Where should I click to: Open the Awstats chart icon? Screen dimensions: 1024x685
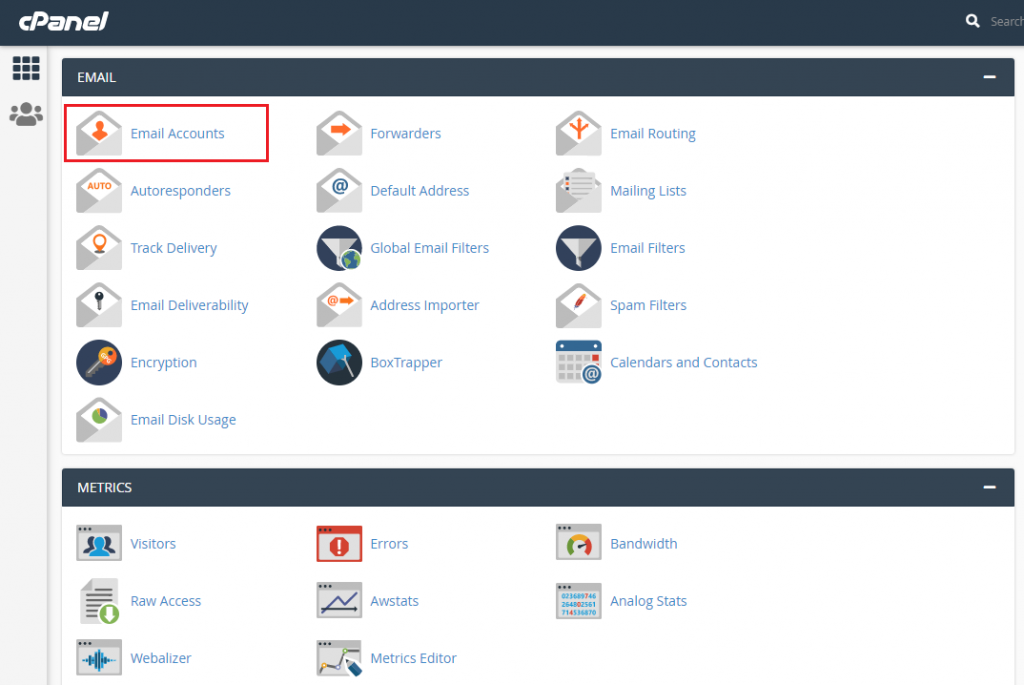339,600
